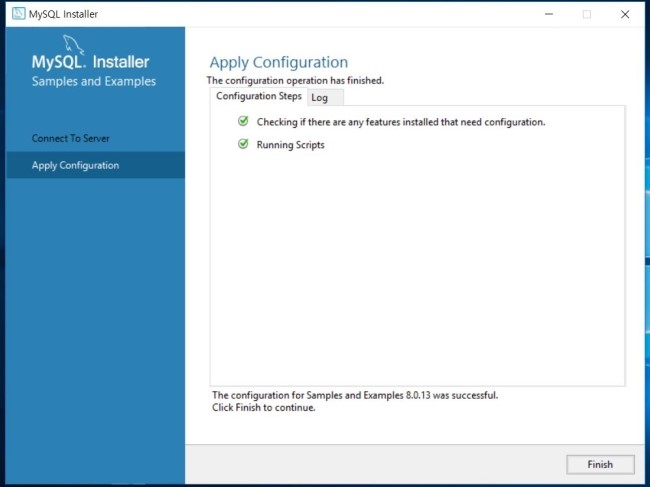Select Apply Configuration in the sidebar
This screenshot has width=650, height=487.
coord(95,165)
